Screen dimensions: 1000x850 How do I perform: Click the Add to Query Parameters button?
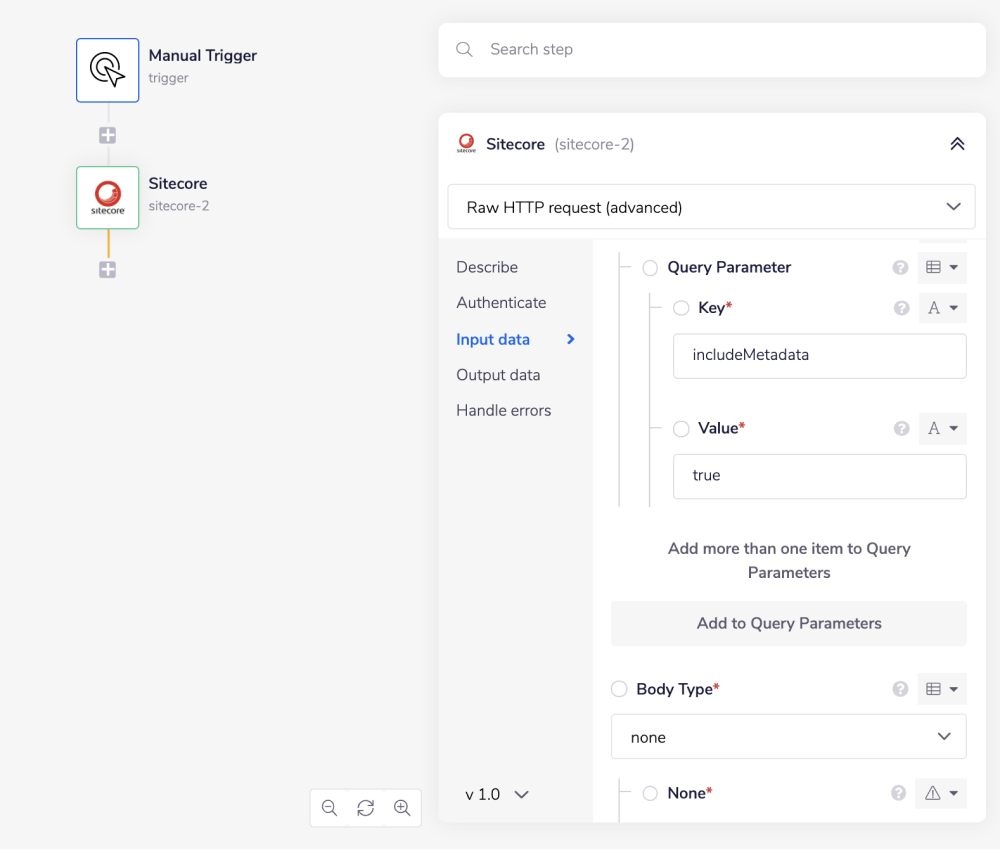788,623
